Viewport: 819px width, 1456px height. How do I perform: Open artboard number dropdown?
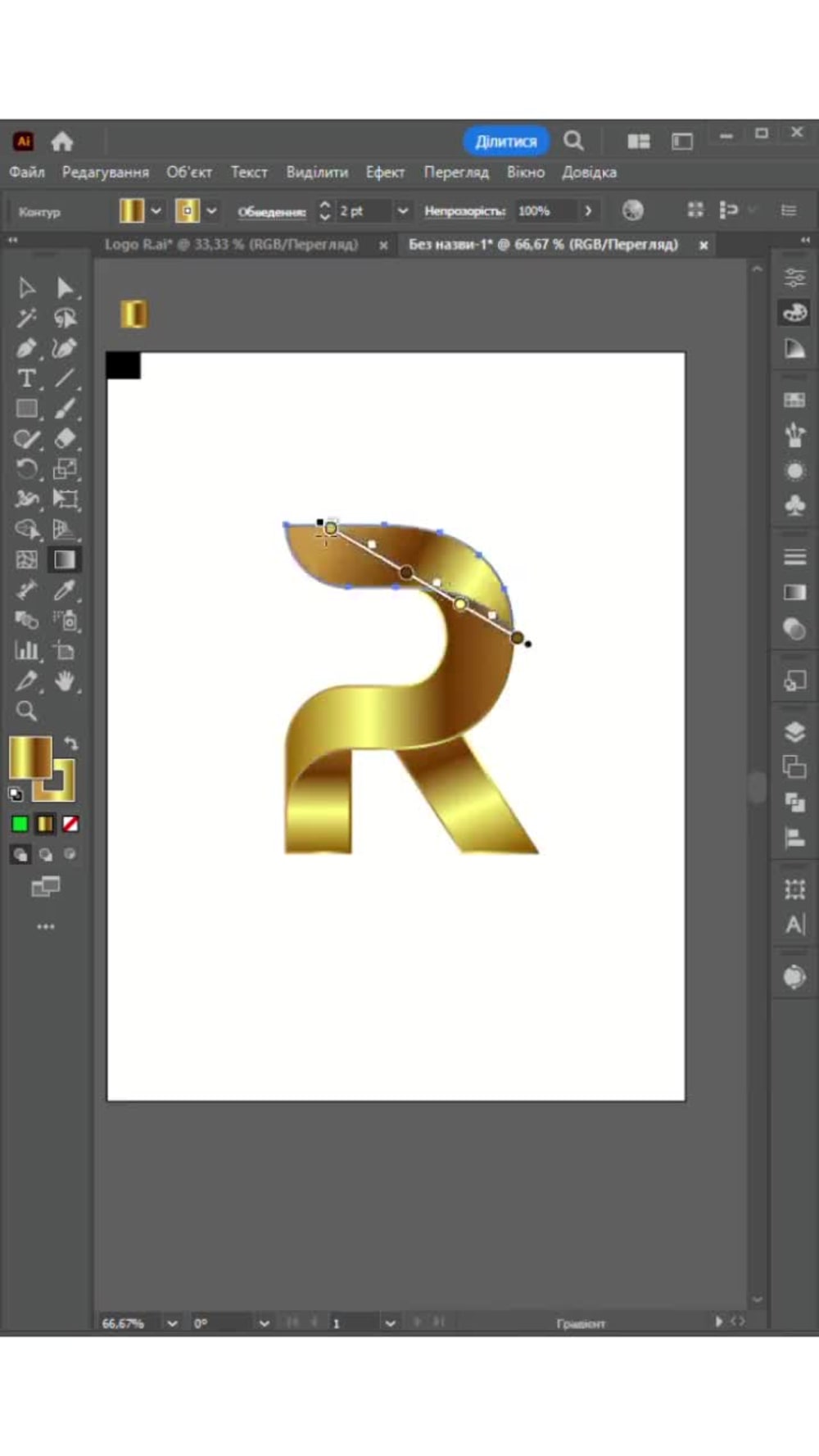(390, 1323)
